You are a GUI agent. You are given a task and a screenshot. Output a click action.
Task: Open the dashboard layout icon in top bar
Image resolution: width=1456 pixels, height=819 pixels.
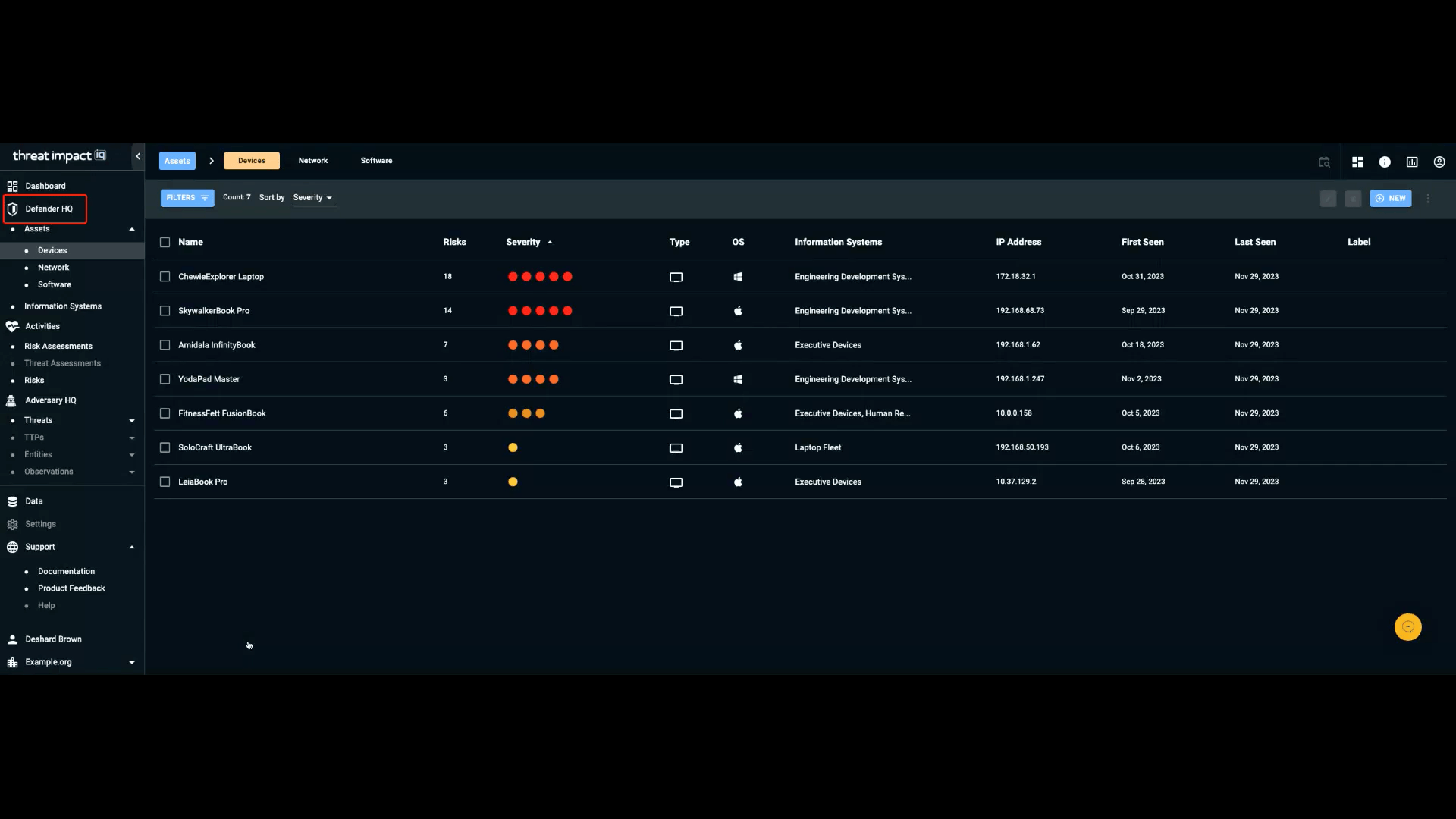click(1357, 162)
